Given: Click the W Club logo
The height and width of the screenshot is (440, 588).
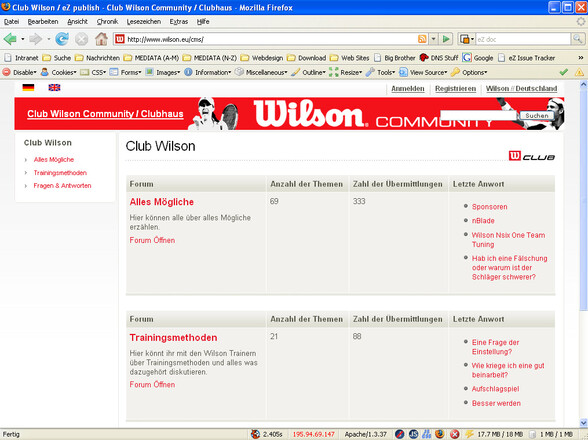Looking at the screenshot, I should 532,156.
